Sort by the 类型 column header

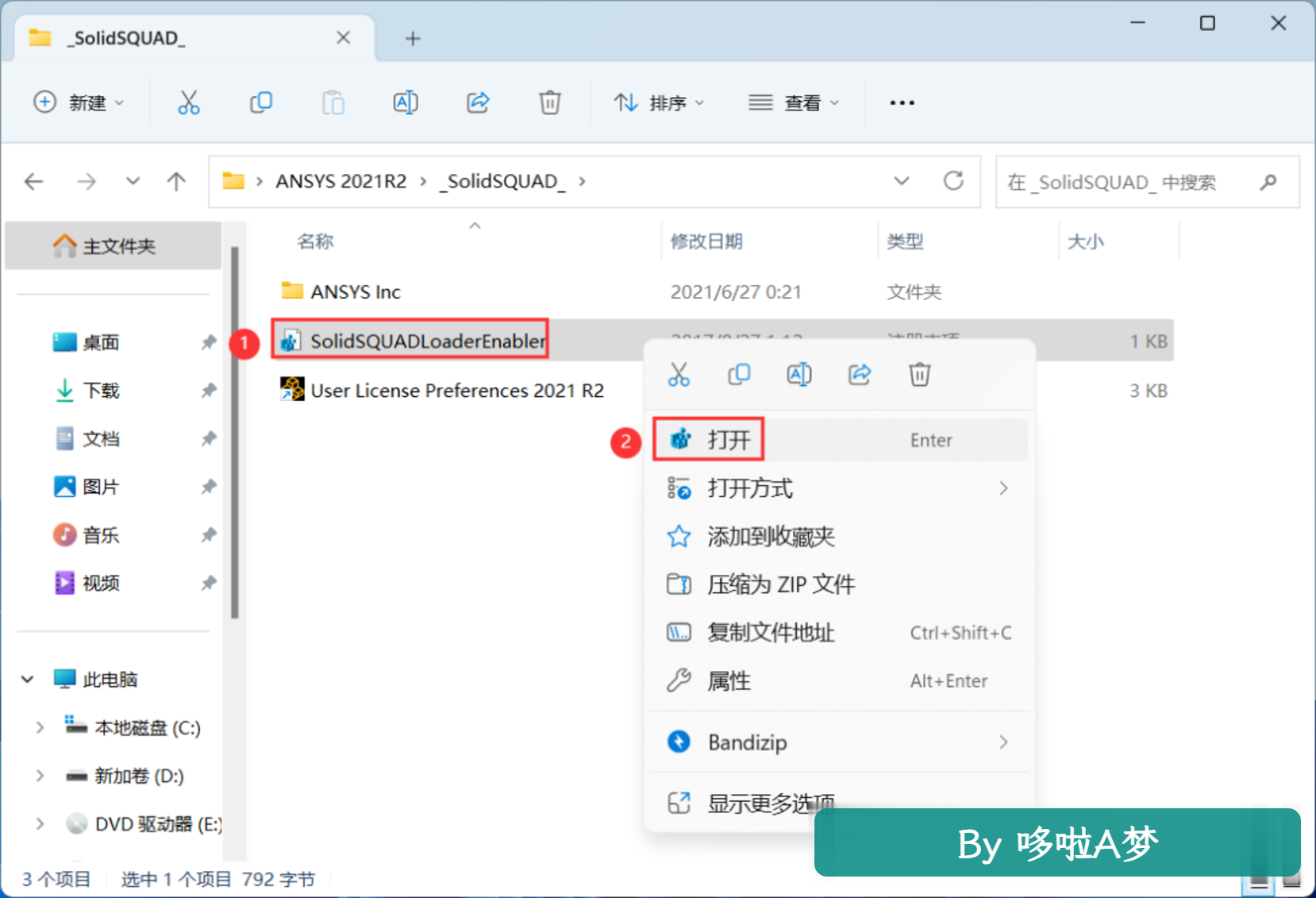pos(905,241)
